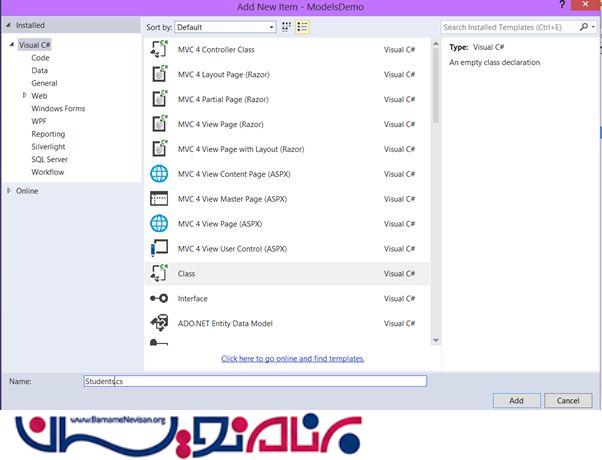Switch to medium icons list view
The width and height of the screenshot is (602, 460).
(302, 27)
